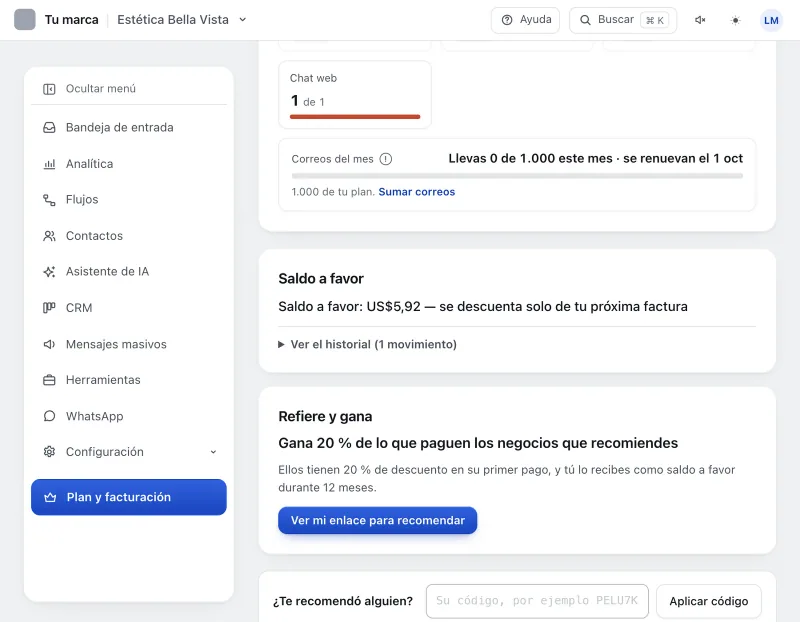Viewport: 800px width, 622px height.
Task: Click the info icon next to Correos del mes
Action: click(386, 159)
